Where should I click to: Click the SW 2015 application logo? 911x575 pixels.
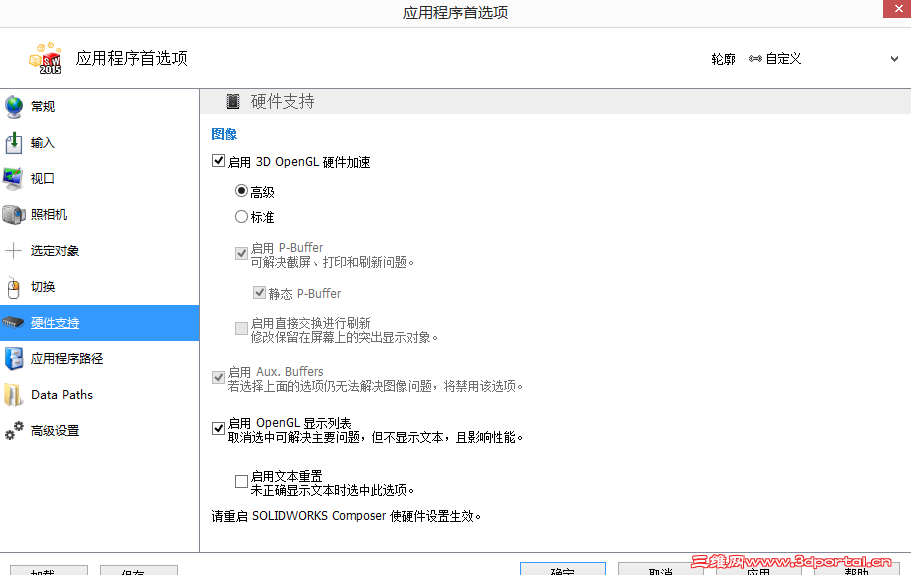[x=45, y=58]
